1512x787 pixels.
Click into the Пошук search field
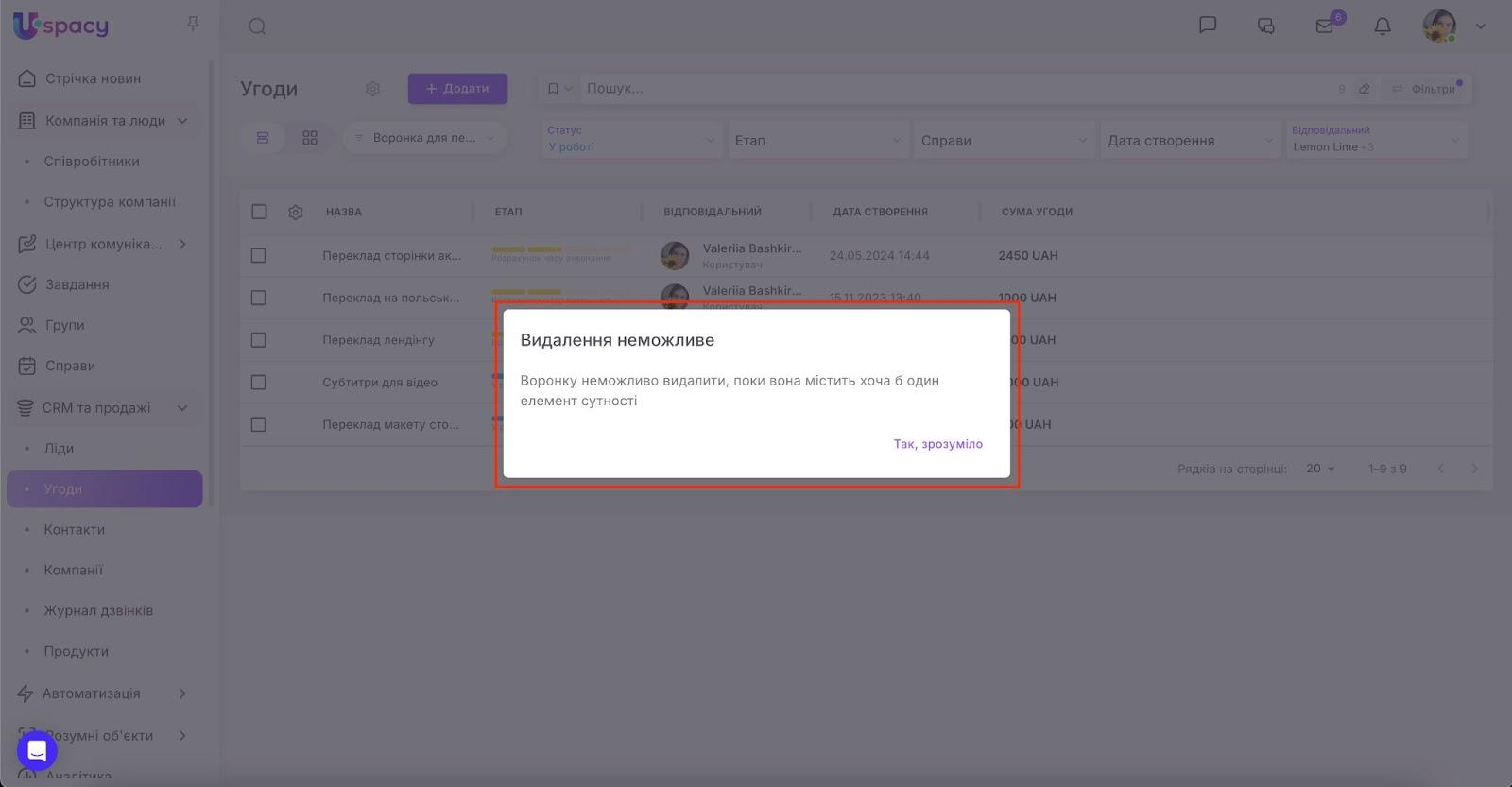(x=954, y=89)
